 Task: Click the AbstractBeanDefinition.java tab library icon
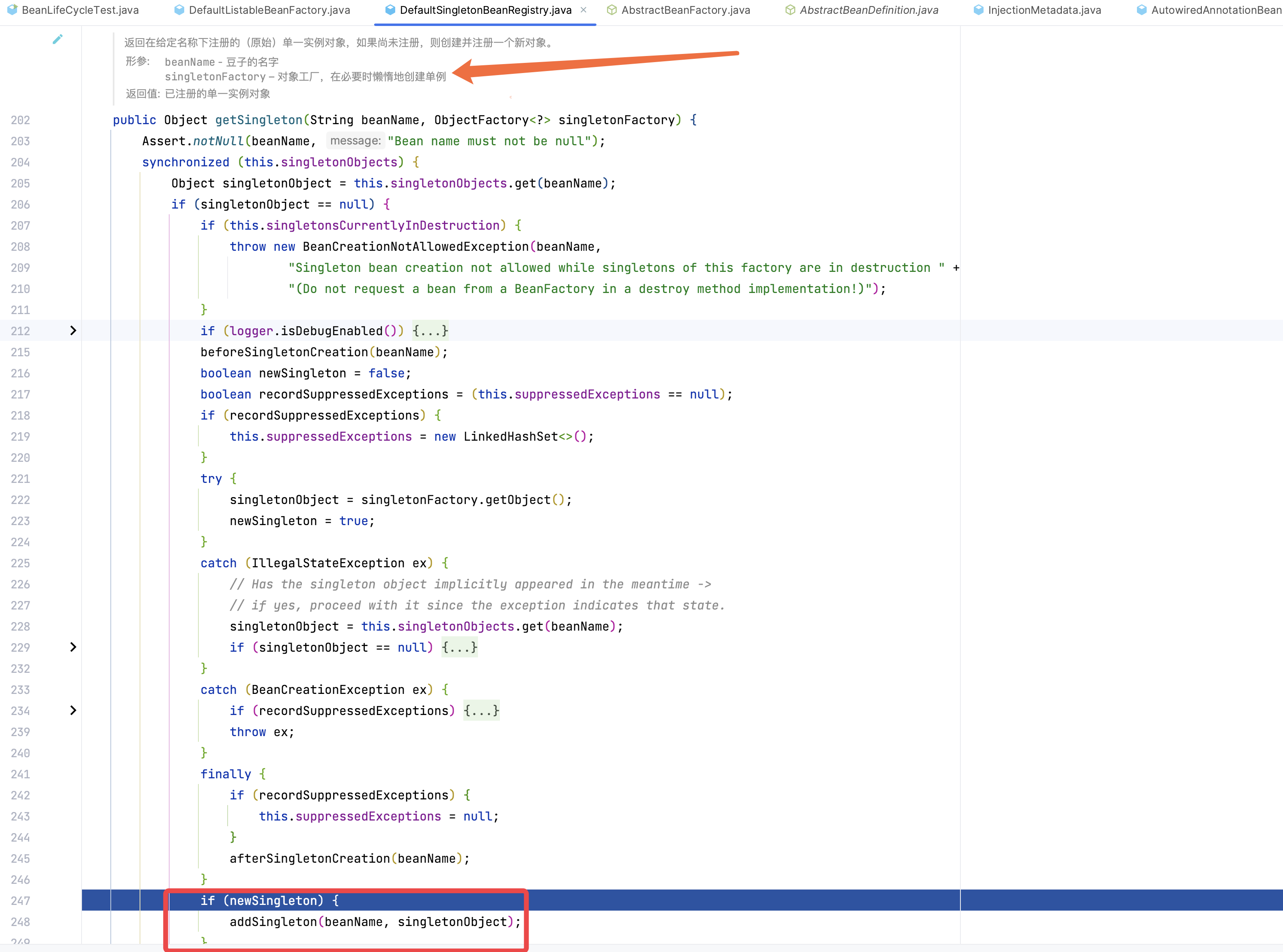click(790, 10)
